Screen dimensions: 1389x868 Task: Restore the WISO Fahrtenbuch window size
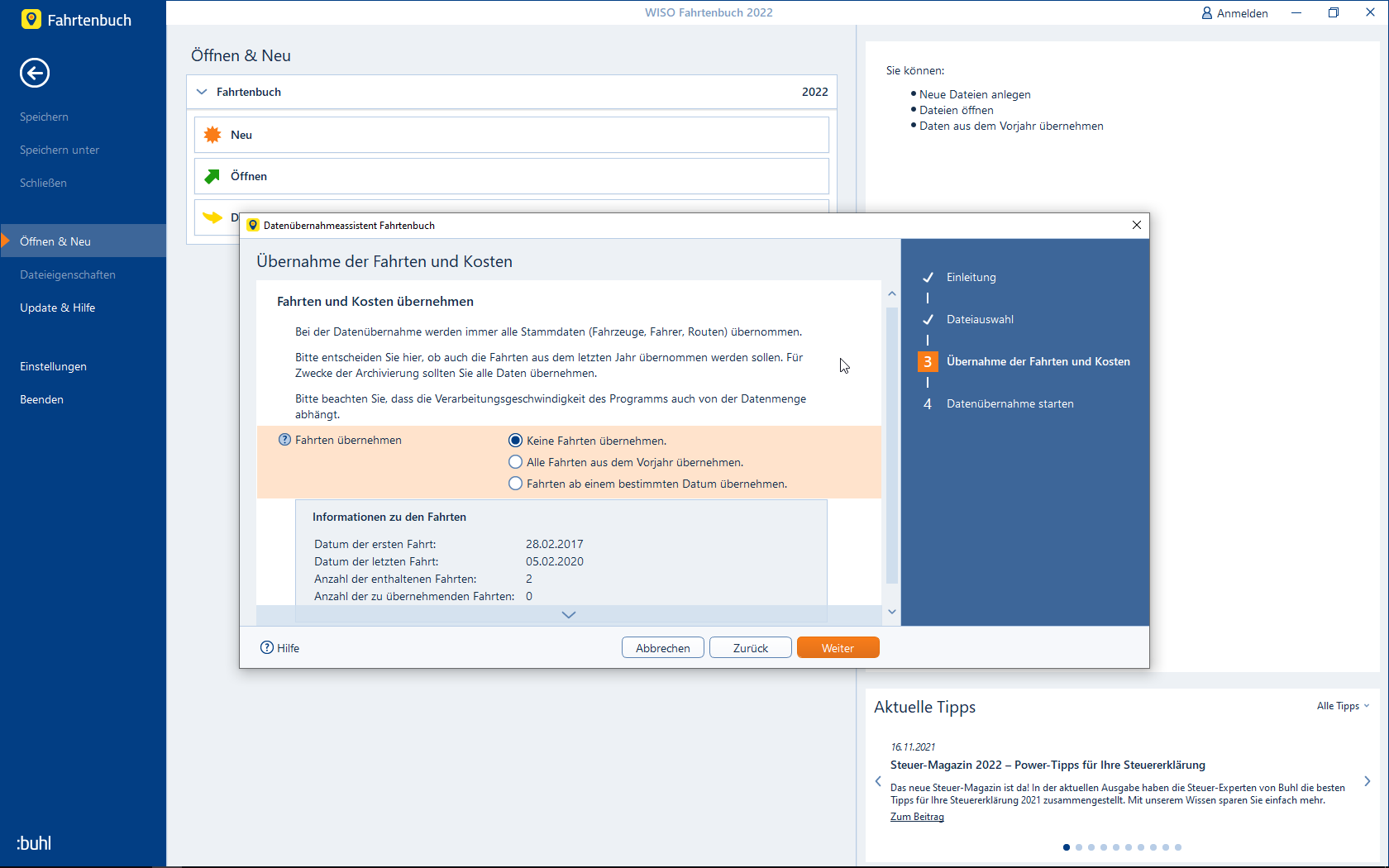[1334, 12]
